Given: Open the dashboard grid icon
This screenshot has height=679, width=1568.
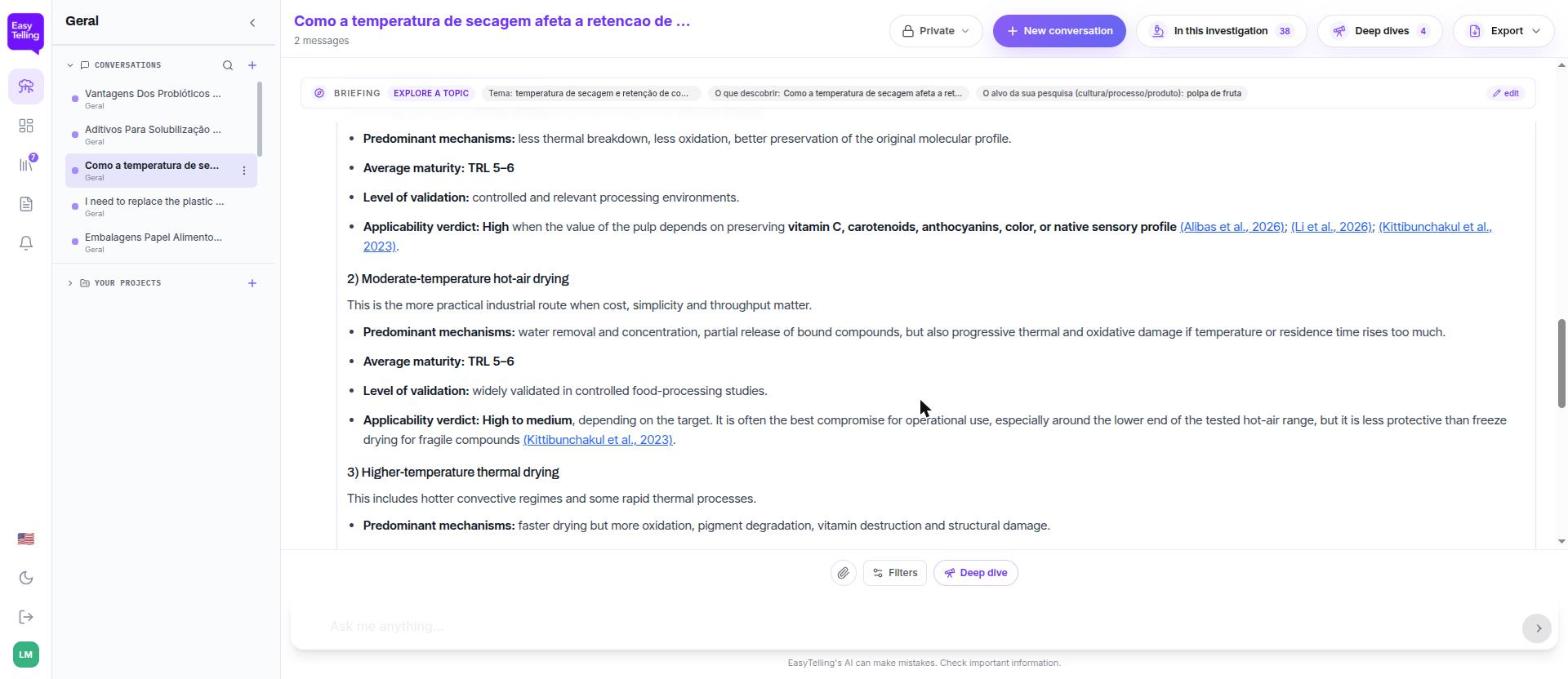Looking at the screenshot, I should pyautogui.click(x=26, y=125).
